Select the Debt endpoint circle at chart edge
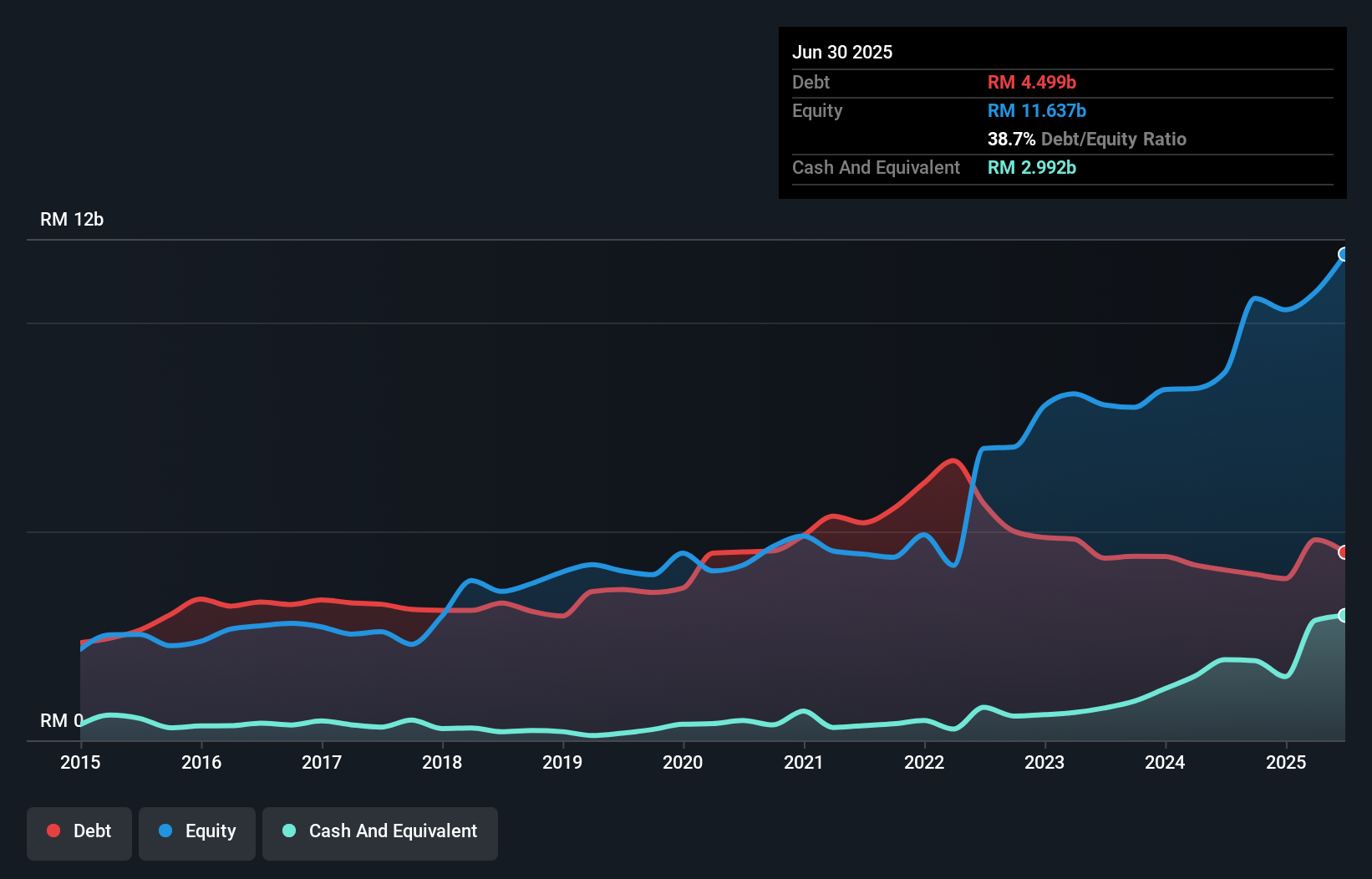This screenshot has width=1372, height=879. (x=1344, y=553)
